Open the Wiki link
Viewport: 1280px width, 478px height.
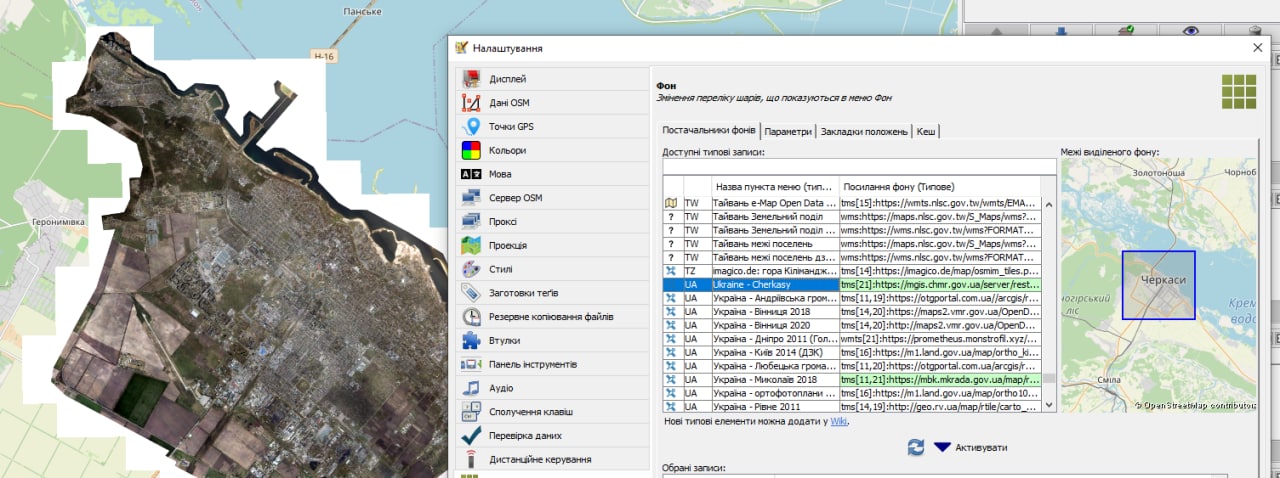point(839,421)
